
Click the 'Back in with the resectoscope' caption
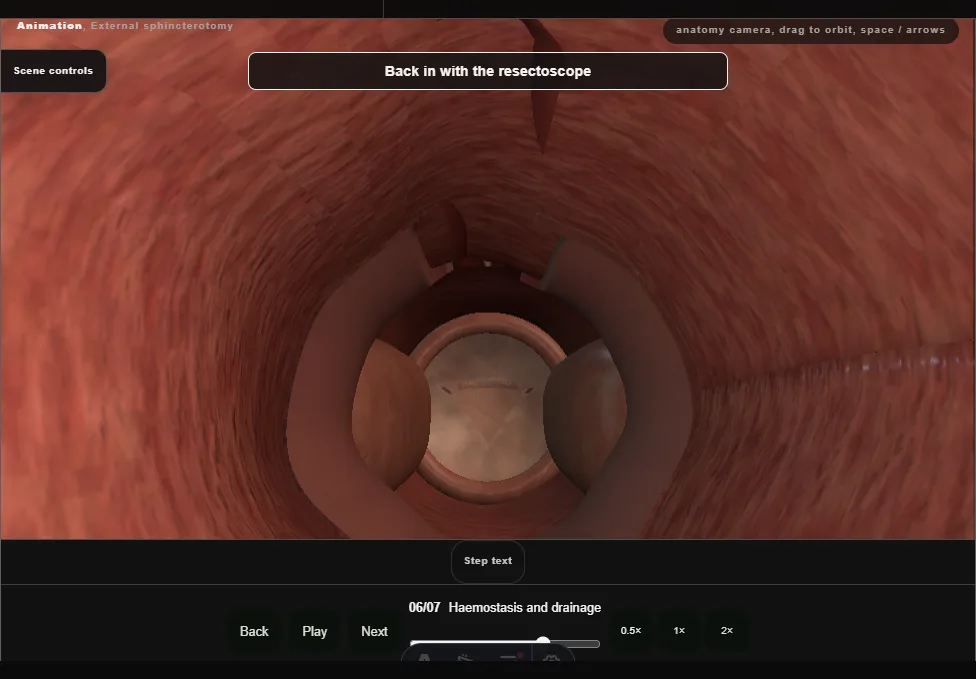coord(487,71)
